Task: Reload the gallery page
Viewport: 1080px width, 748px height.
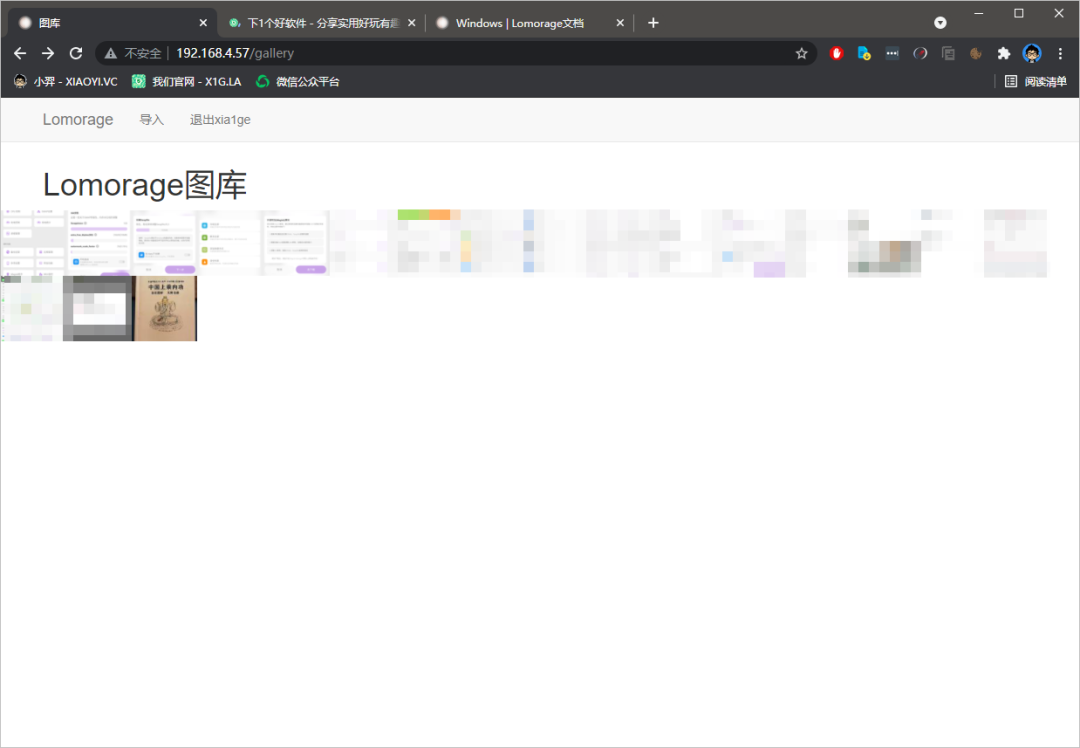Action: click(x=76, y=53)
